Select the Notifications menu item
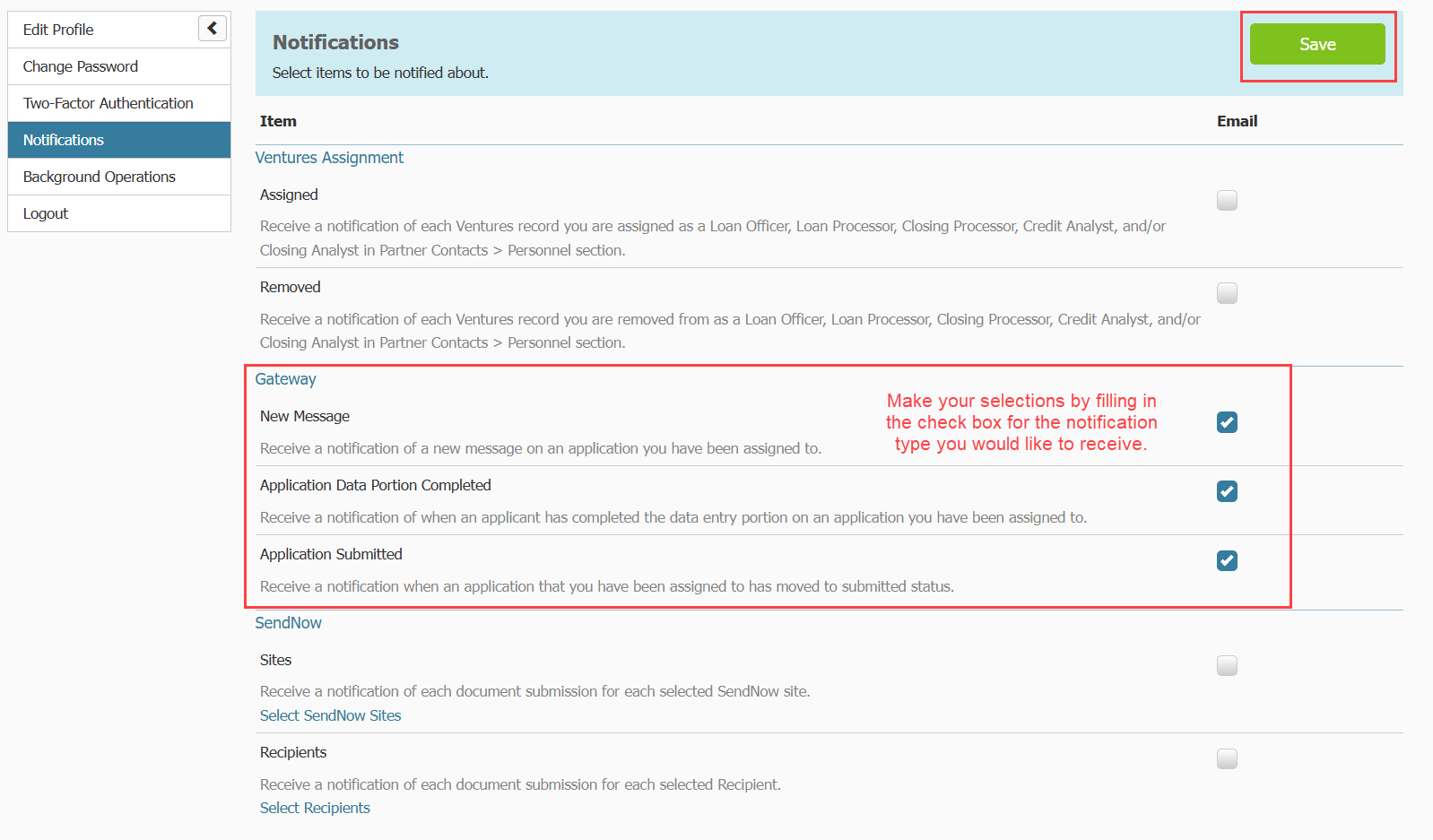 coord(119,140)
